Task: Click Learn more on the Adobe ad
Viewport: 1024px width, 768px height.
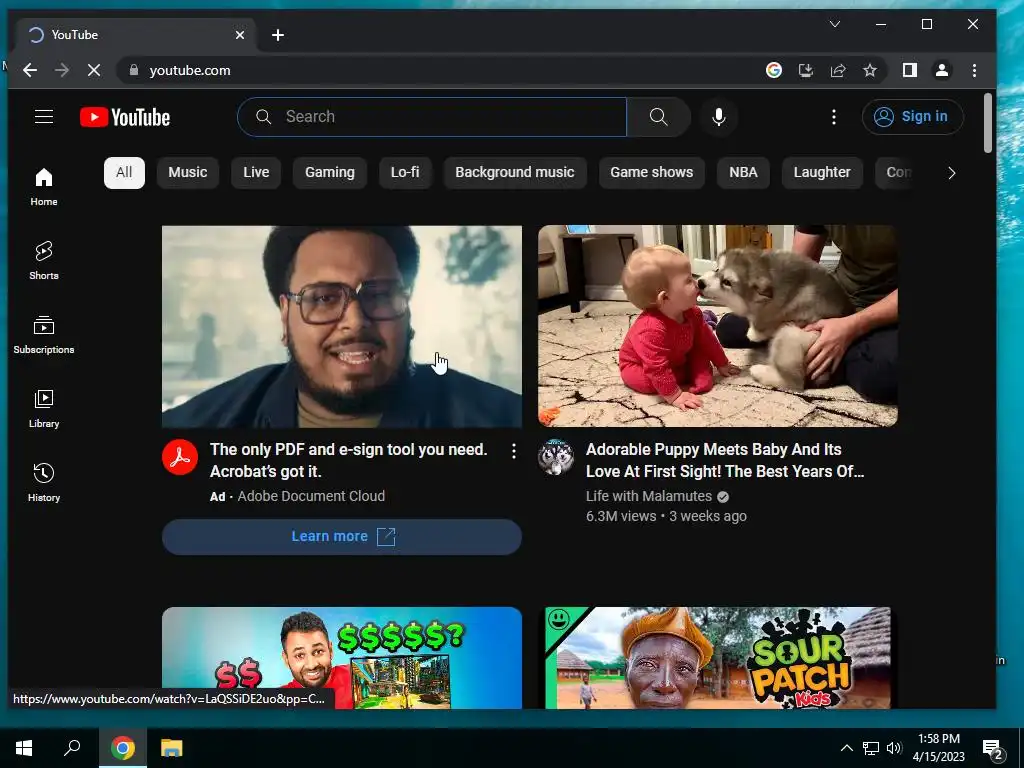Action: tap(342, 537)
